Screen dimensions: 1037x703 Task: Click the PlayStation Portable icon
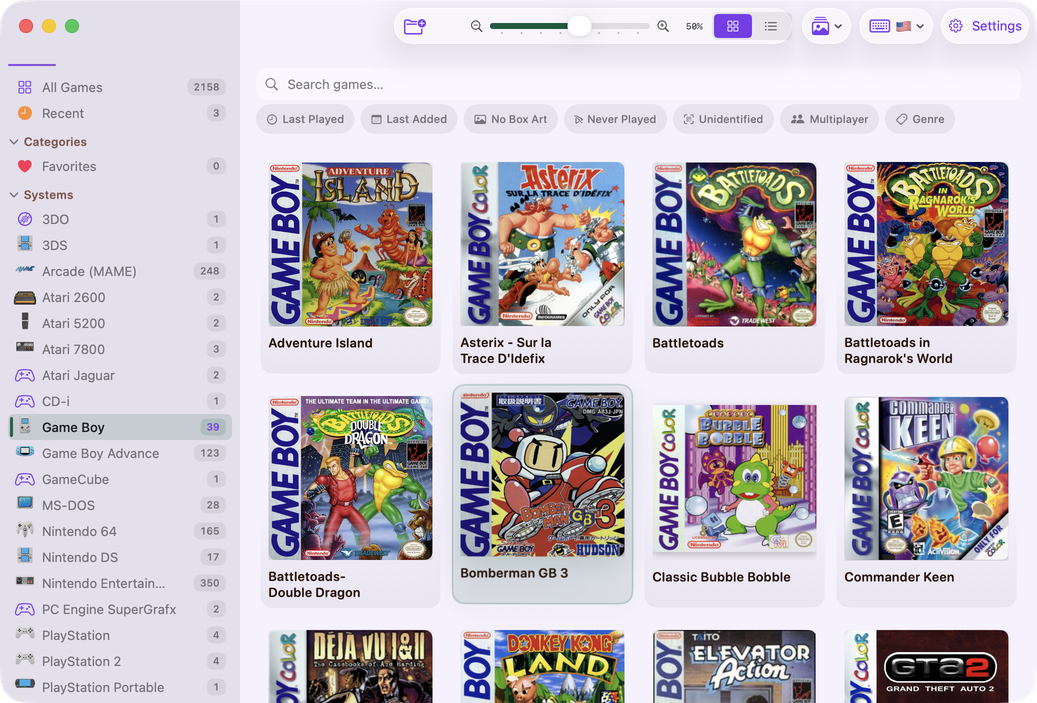(24, 684)
